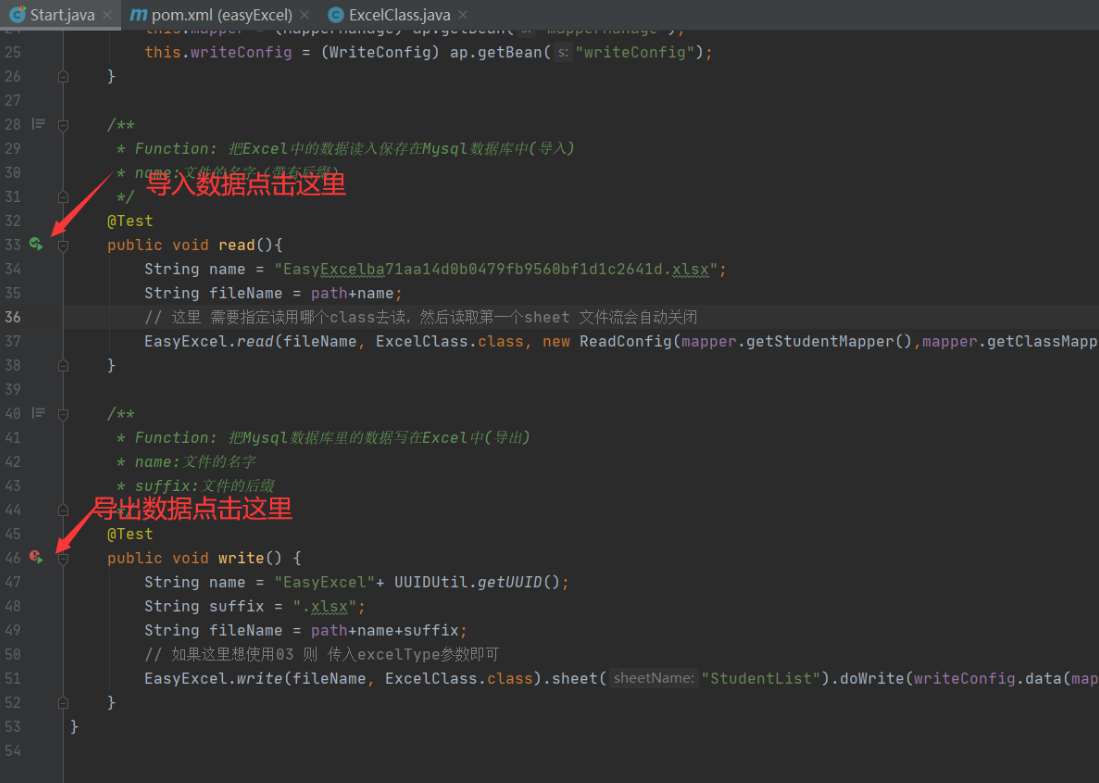Collapse the write() method at line 46
This screenshot has width=1099, height=783.
63,559
